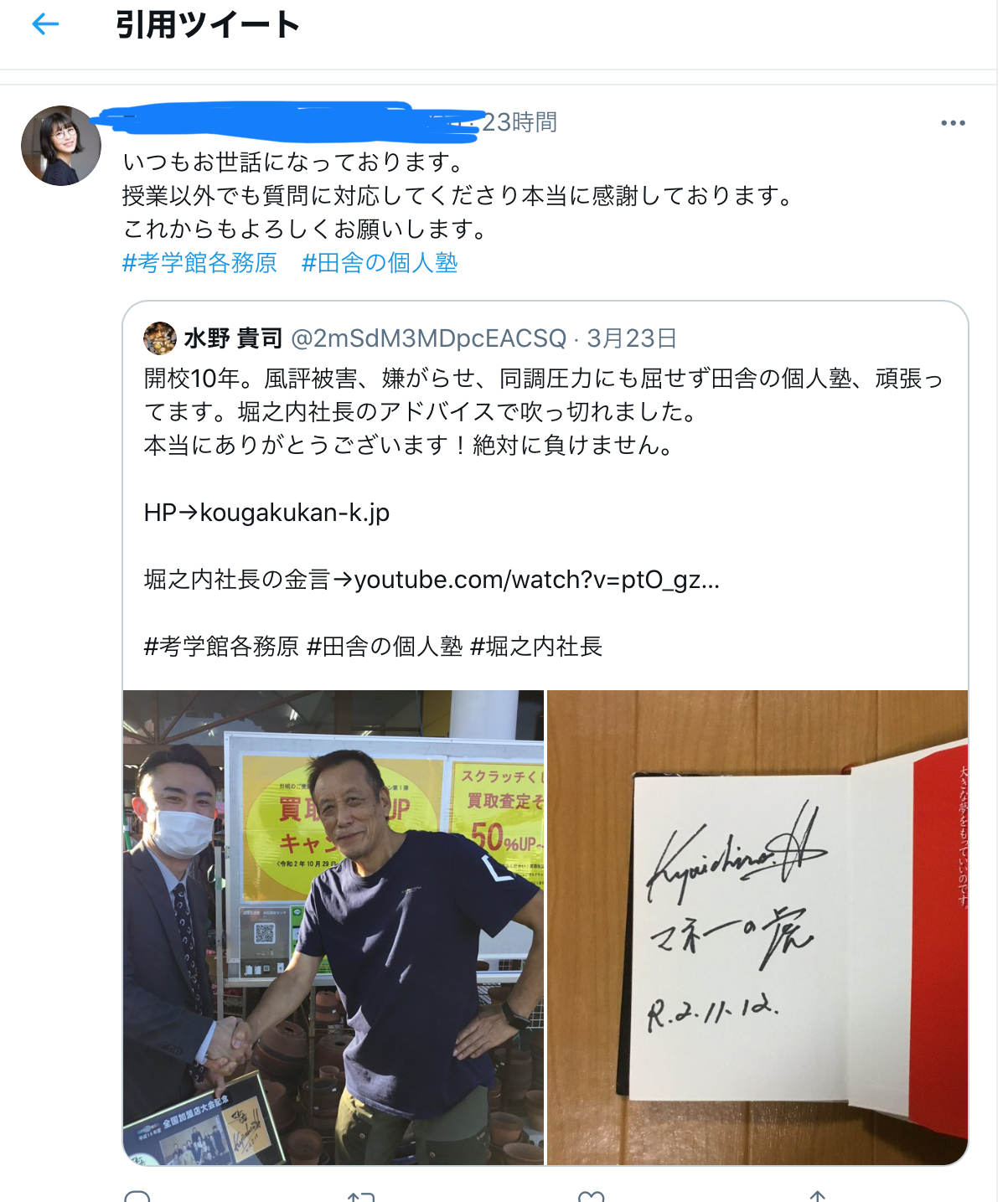Share the tweet using the upload icon

(818, 1196)
